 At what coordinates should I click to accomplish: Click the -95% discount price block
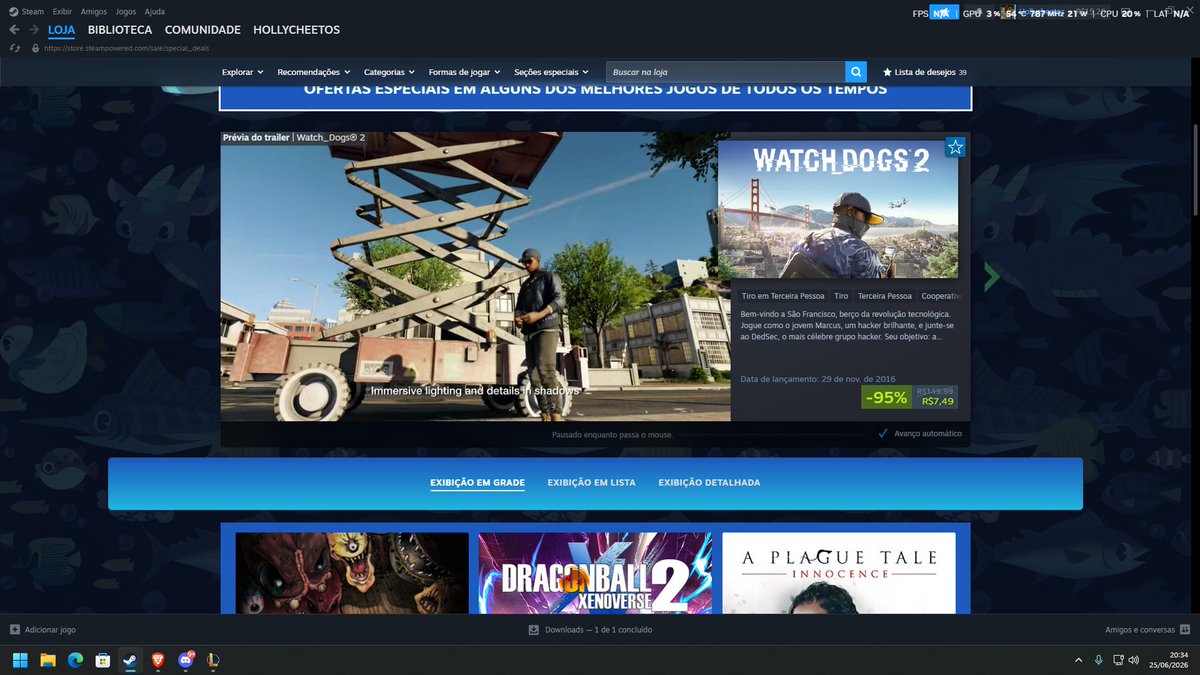coord(909,397)
